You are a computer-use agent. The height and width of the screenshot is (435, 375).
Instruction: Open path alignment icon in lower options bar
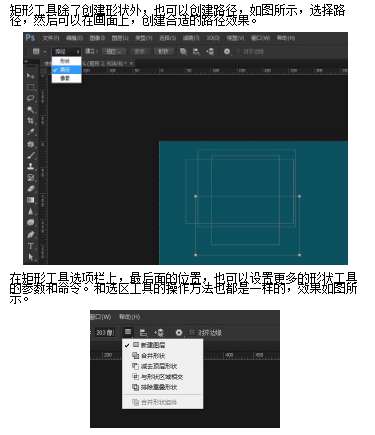tap(143, 332)
